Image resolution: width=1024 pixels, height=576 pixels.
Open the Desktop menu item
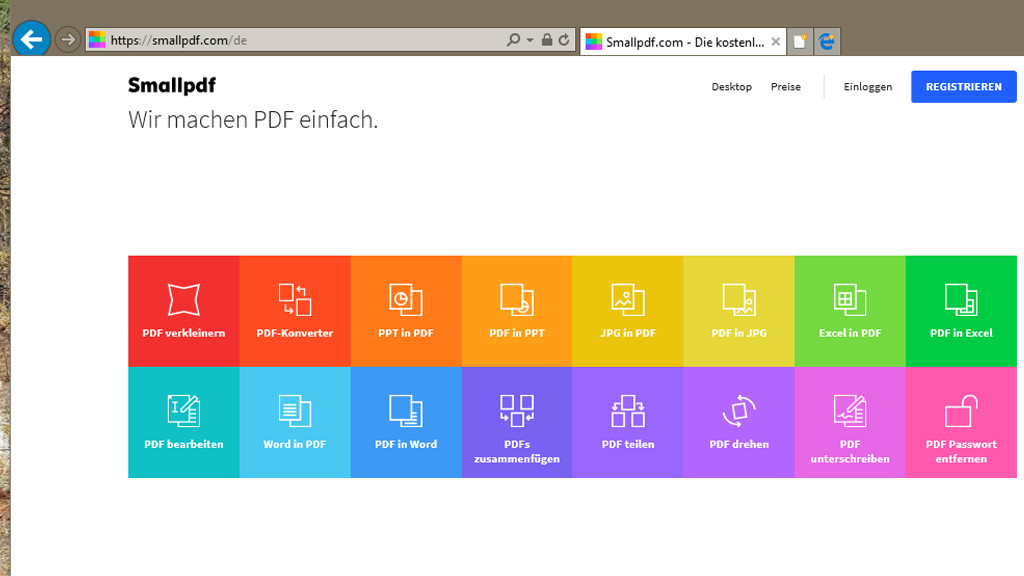[731, 87]
